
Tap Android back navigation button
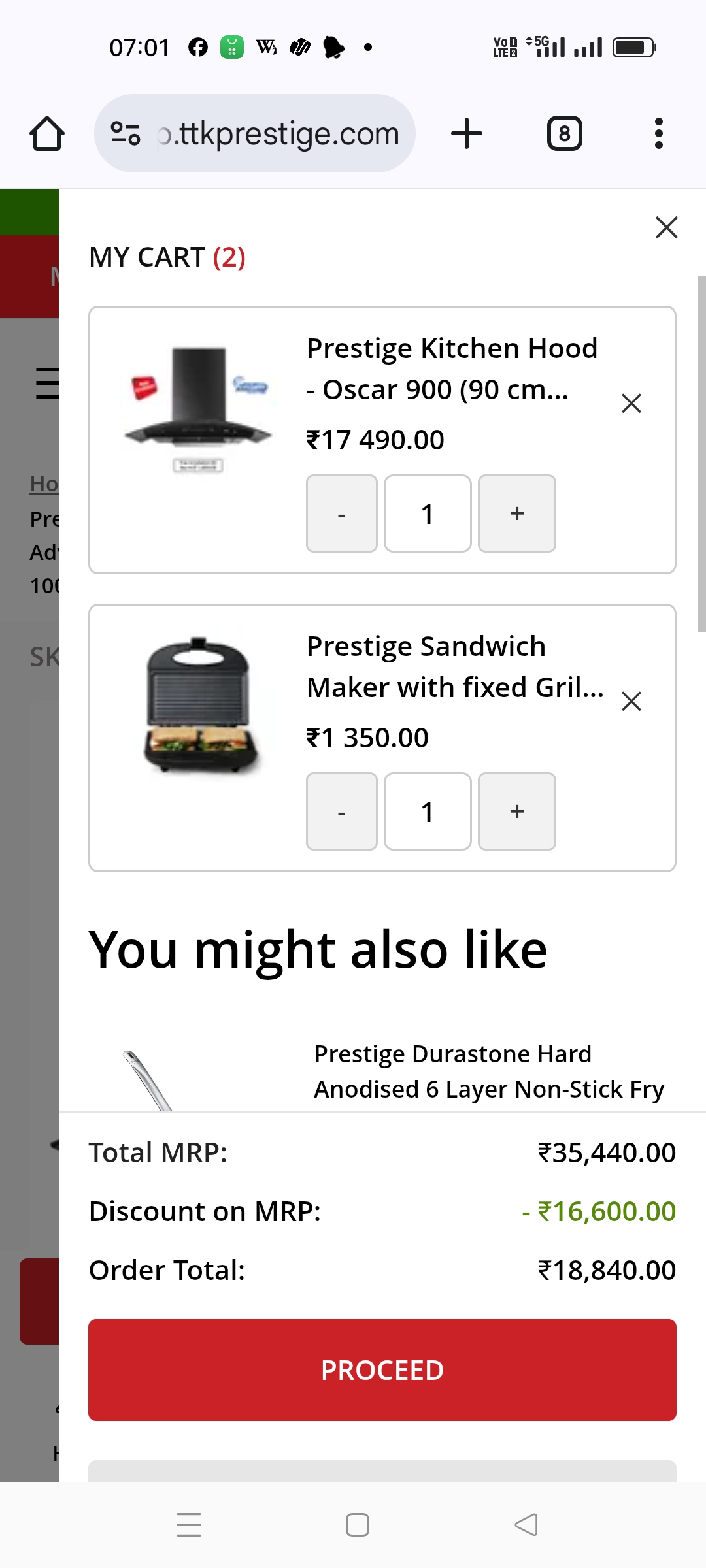[x=526, y=1525]
